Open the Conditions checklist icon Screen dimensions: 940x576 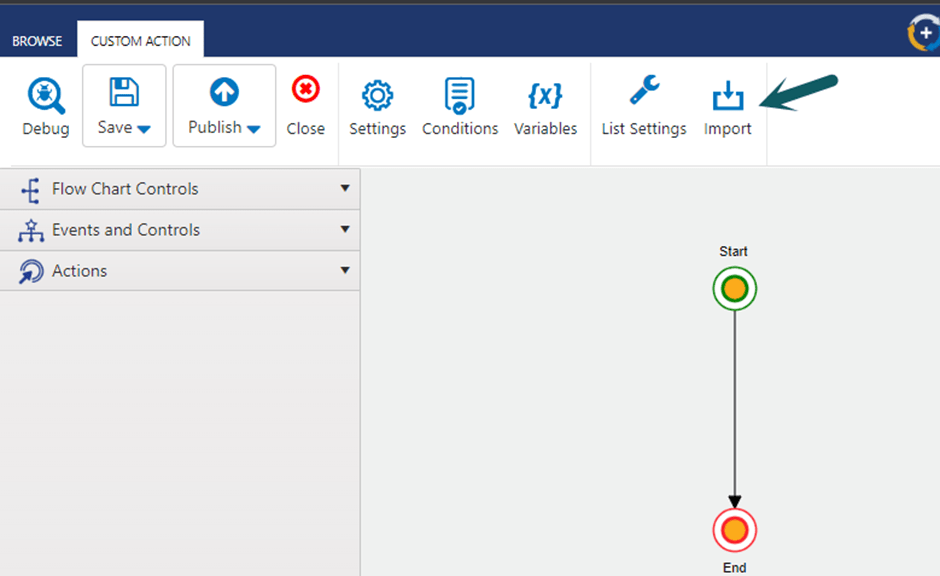[x=460, y=97]
